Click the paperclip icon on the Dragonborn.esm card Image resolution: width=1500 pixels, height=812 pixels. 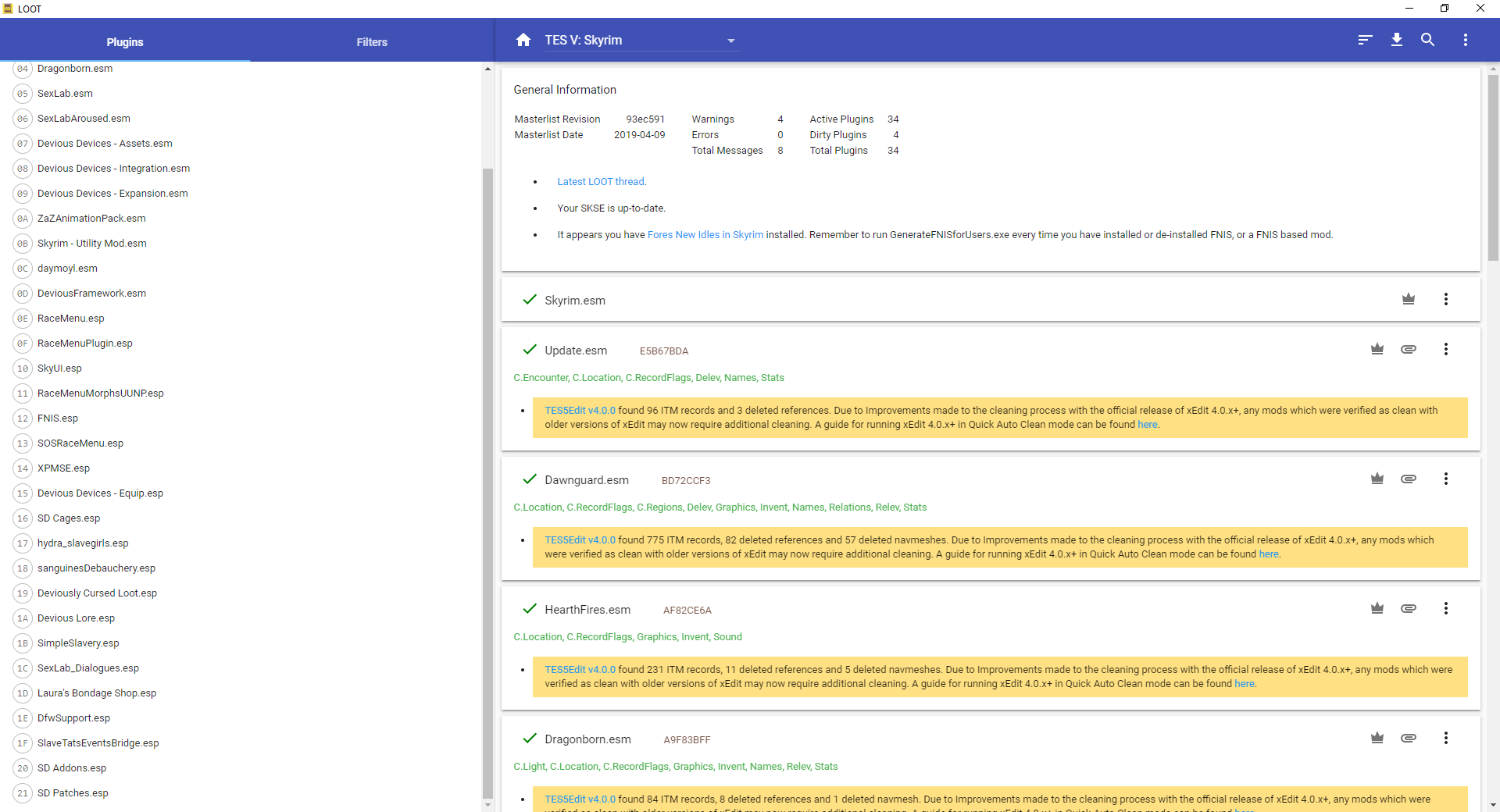click(x=1409, y=738)
